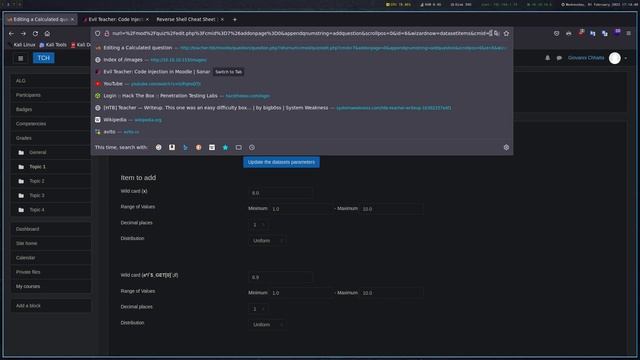Go back with the browser back arrow

pyautogui.click(x=11, y=33)
